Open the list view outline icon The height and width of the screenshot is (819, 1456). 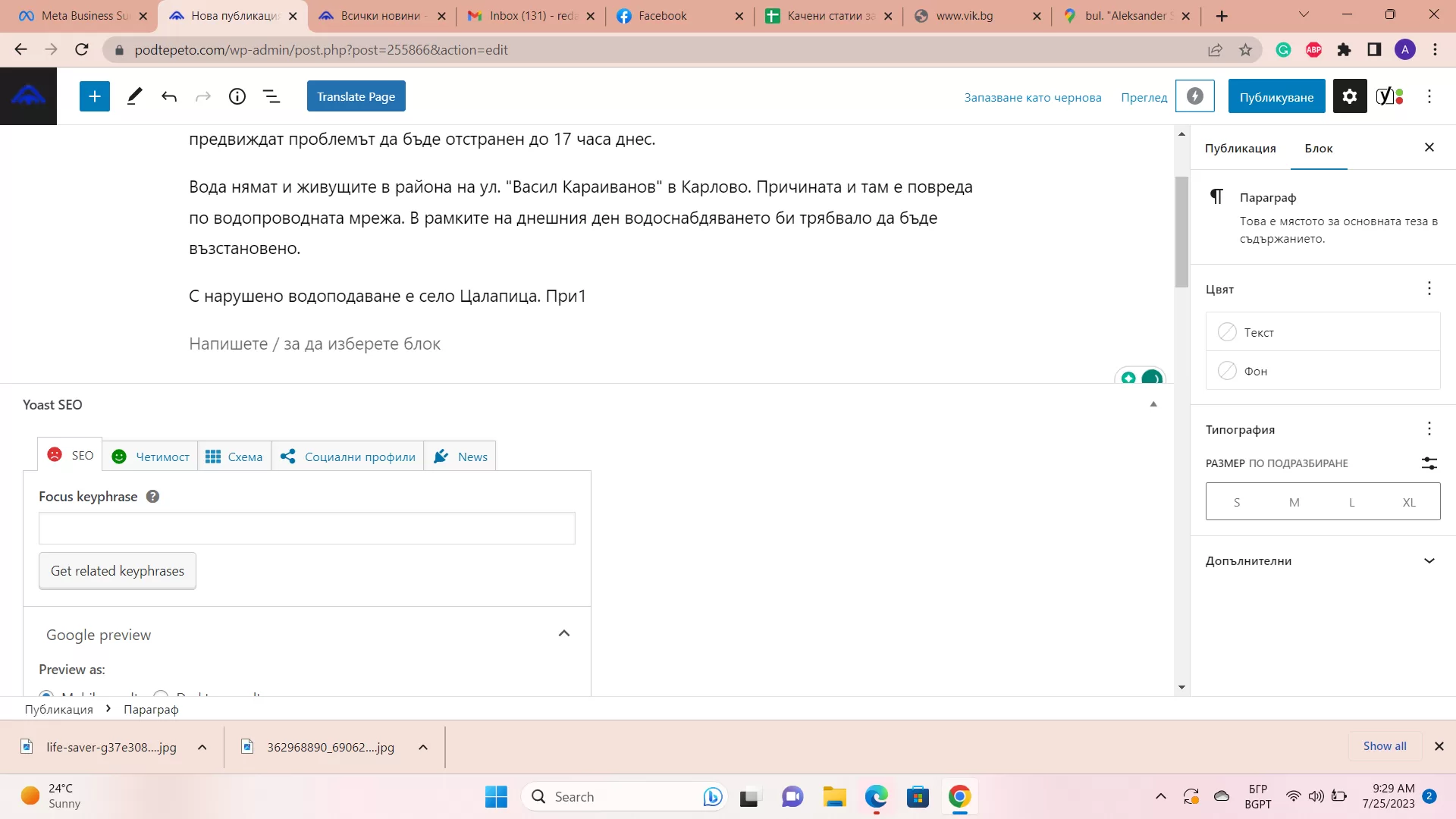coord(271,96)
